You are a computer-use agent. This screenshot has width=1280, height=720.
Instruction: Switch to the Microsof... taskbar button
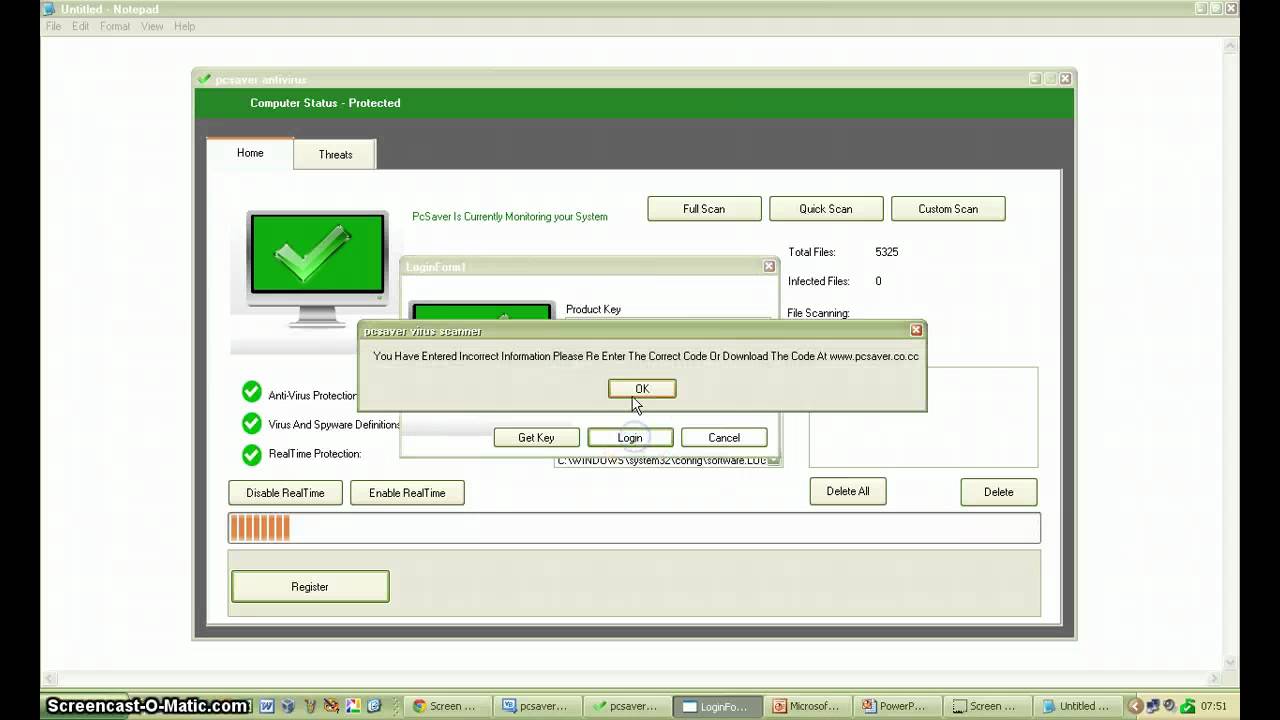(808, 706)
